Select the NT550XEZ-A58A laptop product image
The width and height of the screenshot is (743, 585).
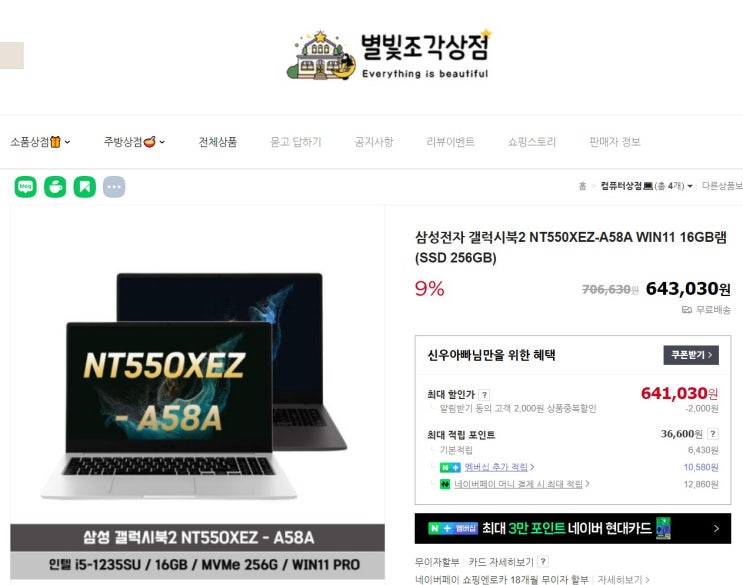[x=197, y=392]
